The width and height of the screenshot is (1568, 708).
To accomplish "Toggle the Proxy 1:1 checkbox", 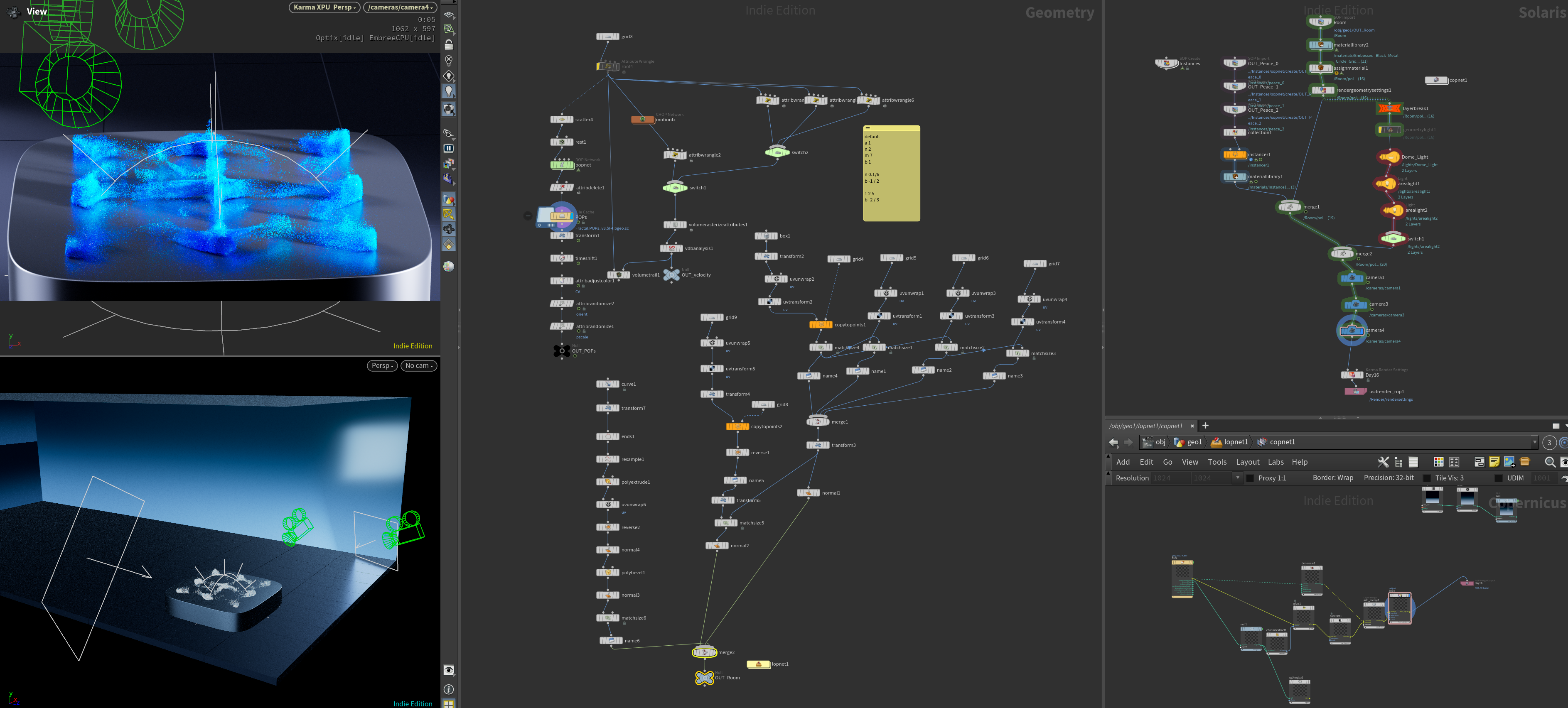I will pyautogui.click(x=1250, y=478).
